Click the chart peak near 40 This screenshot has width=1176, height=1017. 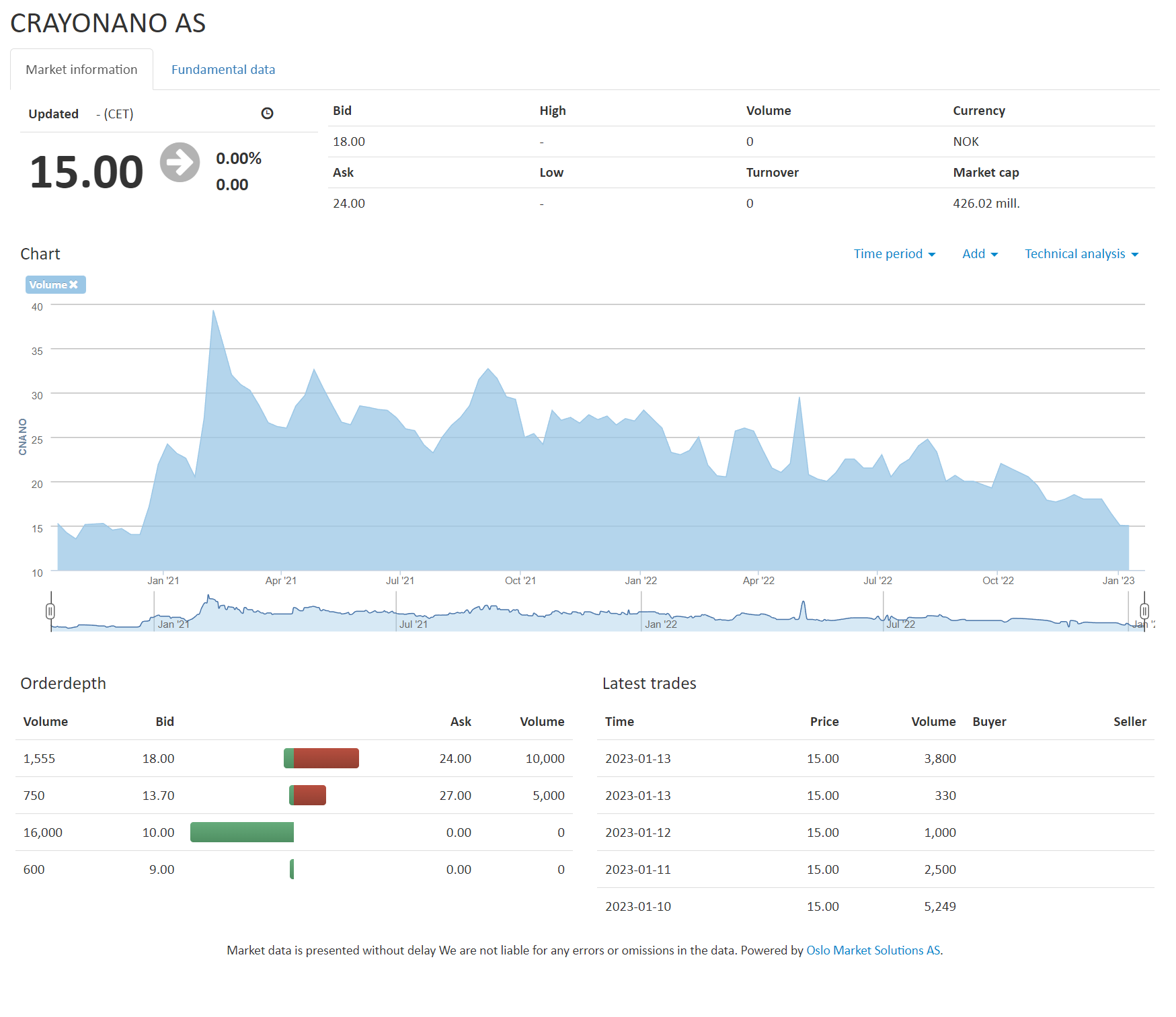coord(213,311)
